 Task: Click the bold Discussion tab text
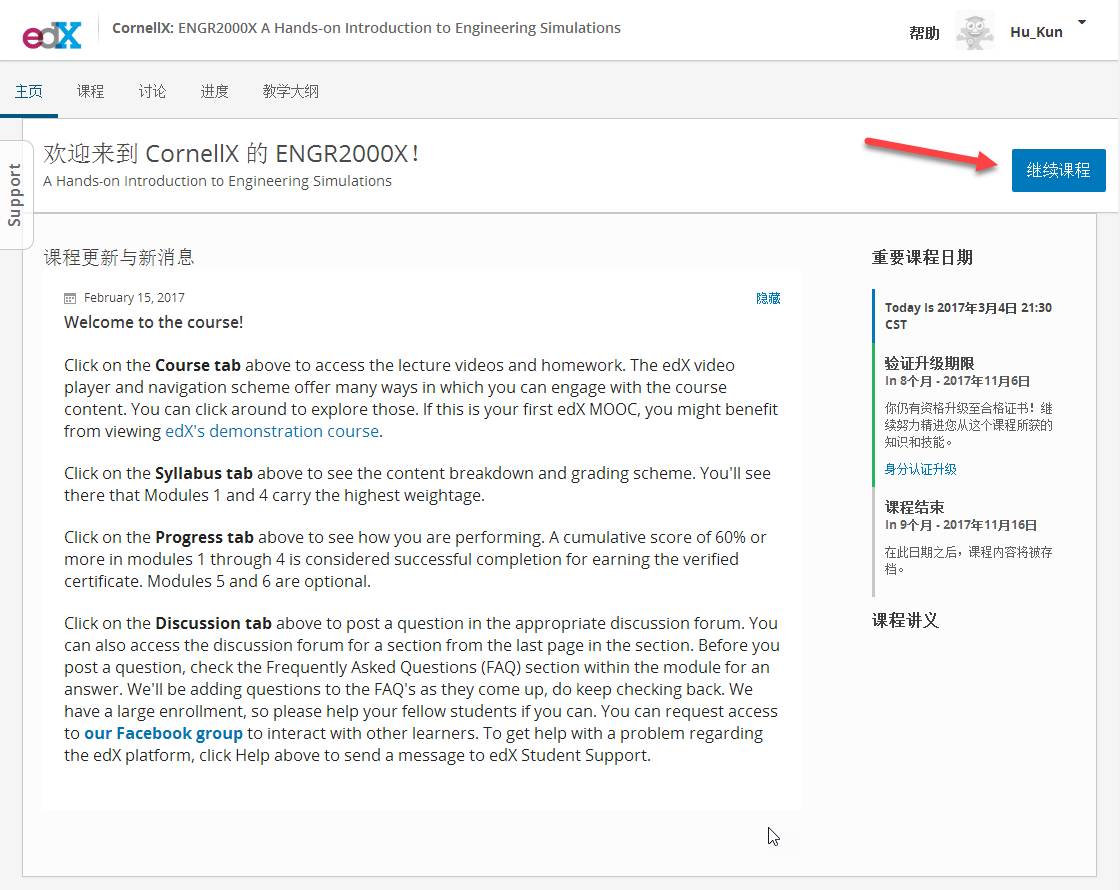pyautogui.click(x=213, y=623)
